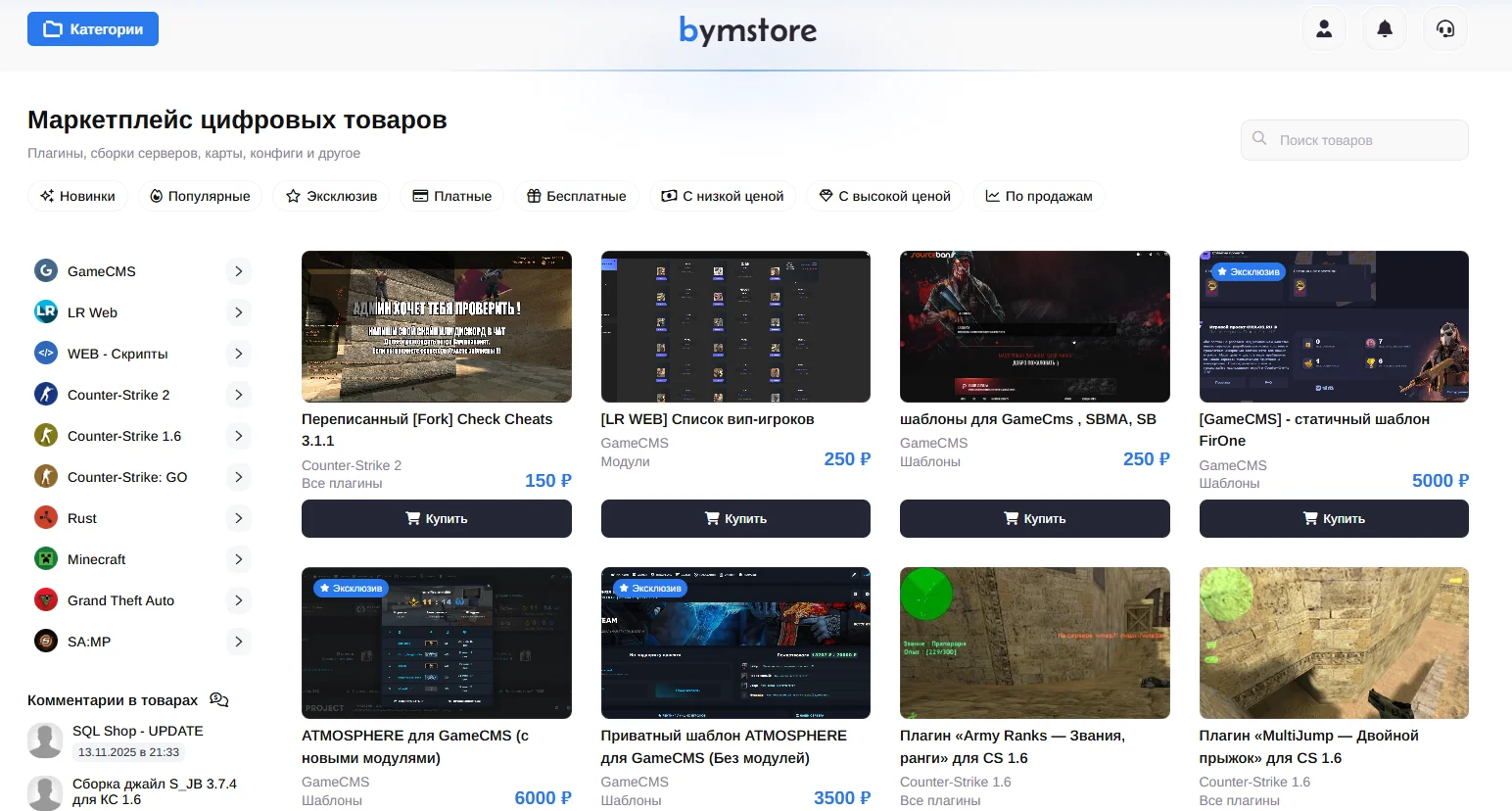Buy [GameCMS] статичный шаблон FirOne
1512x811 pixels.
coord(1334,518)
